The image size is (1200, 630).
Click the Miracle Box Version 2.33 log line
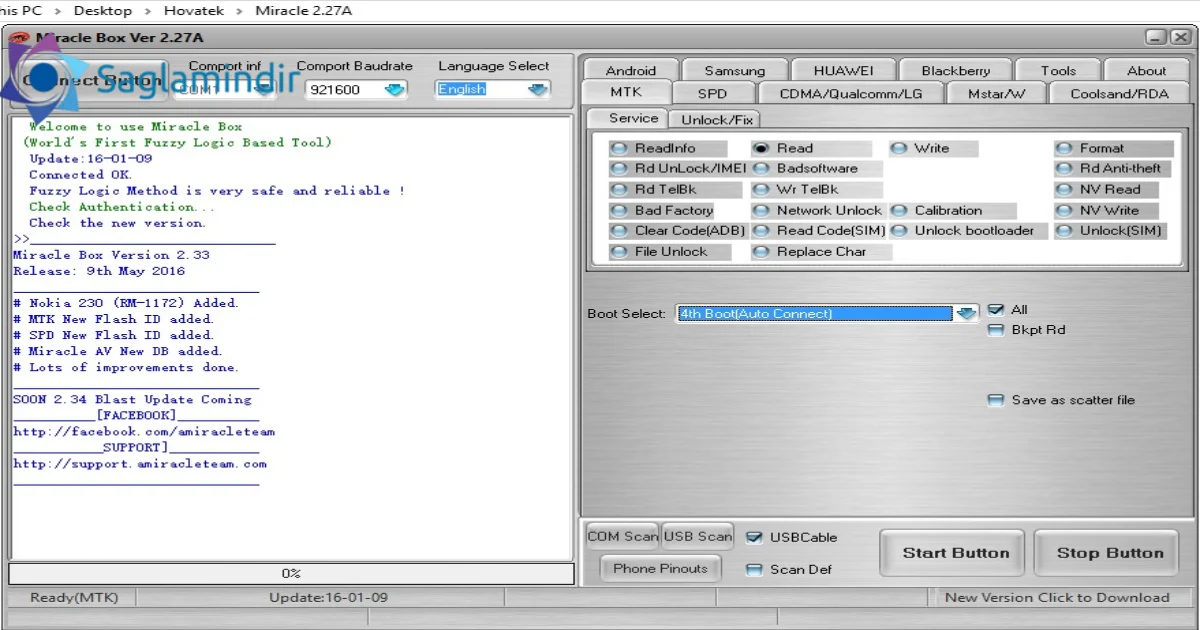[x=111, y=255]
